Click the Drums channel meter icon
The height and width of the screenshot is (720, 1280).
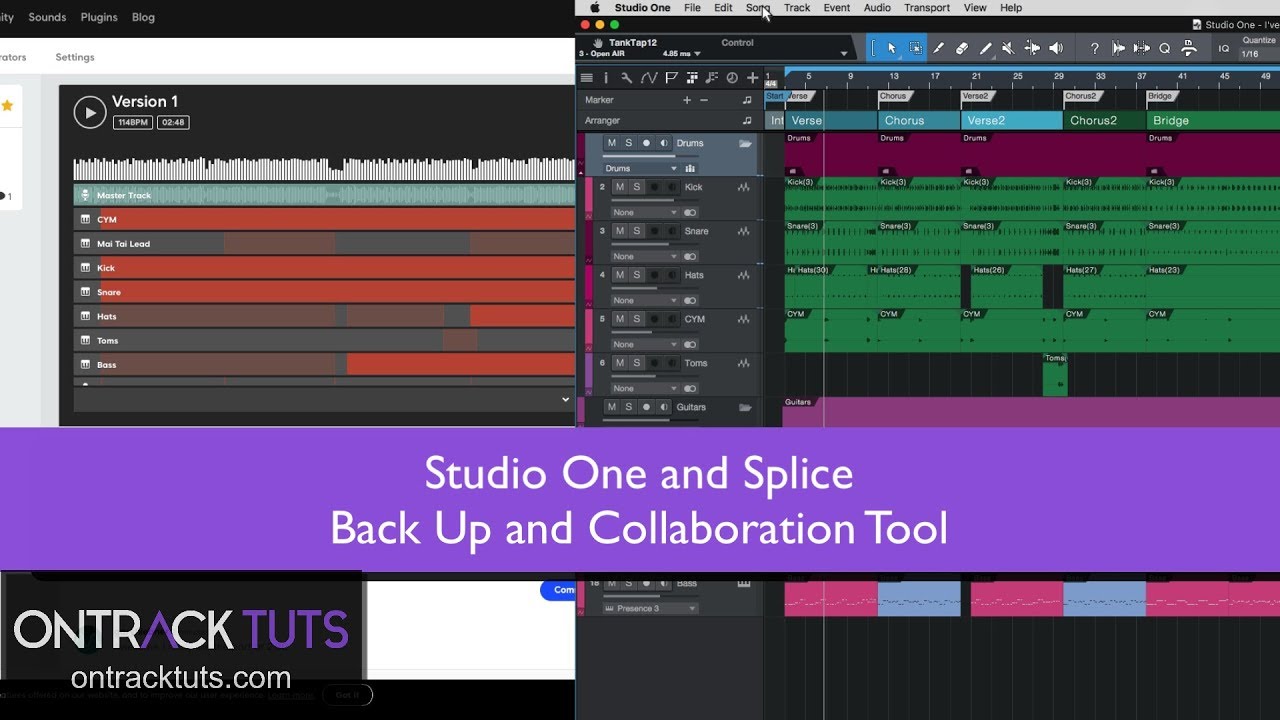(x=690, y=168)
